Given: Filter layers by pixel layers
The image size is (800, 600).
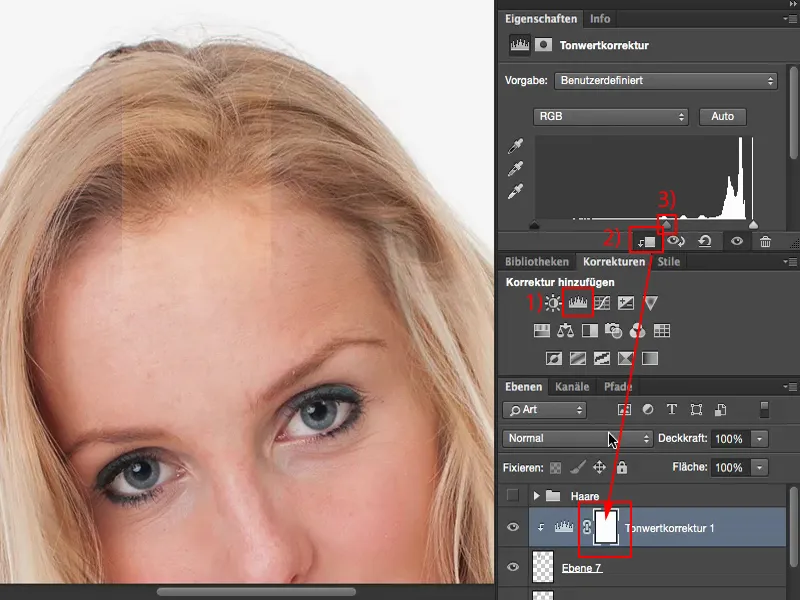Looking at the screenshot, I should click(624, 410).
